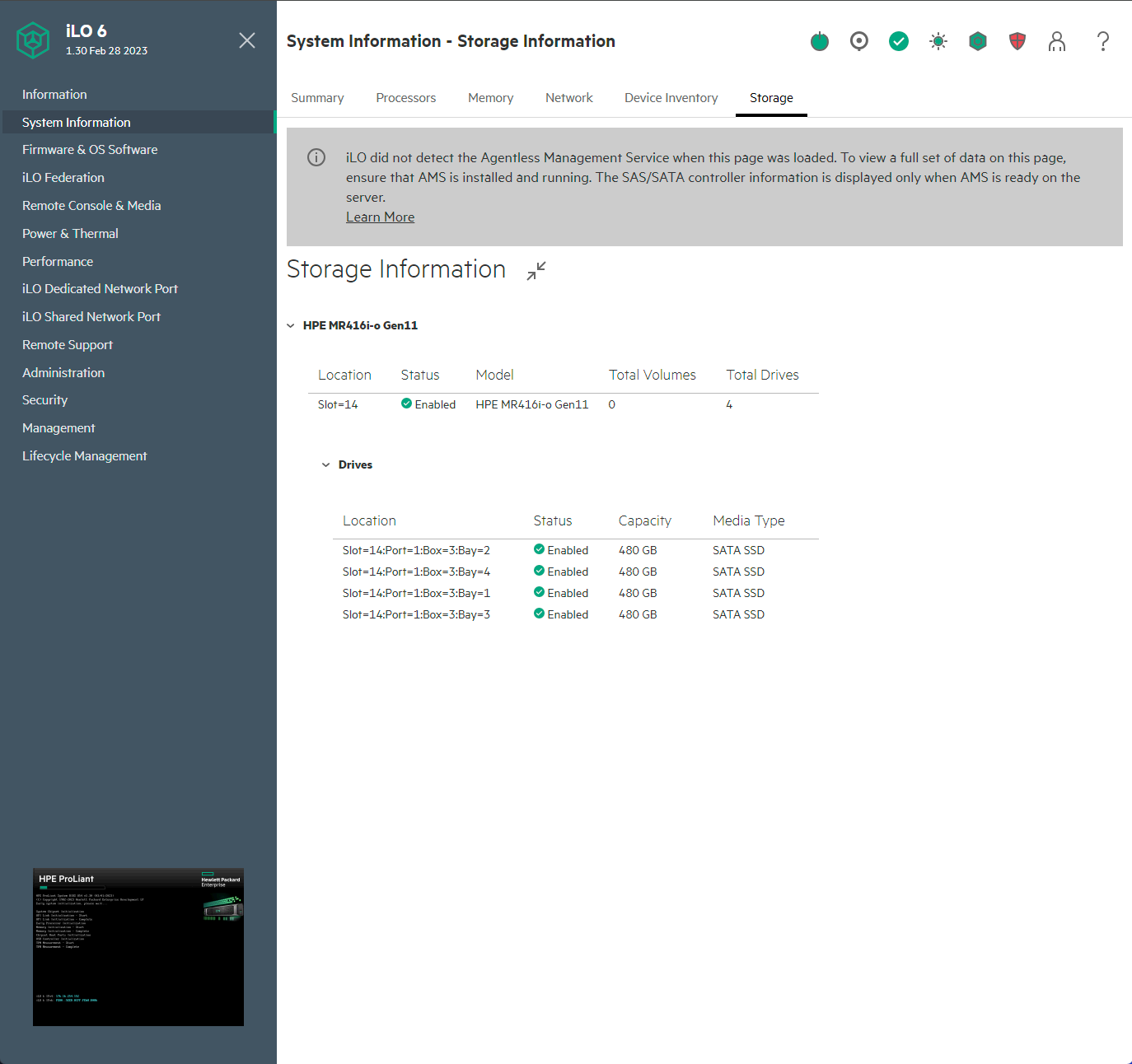
Task: Collapse the Storage Information view arrows icon
Action: pyautogui.click(x=536, y=270)
